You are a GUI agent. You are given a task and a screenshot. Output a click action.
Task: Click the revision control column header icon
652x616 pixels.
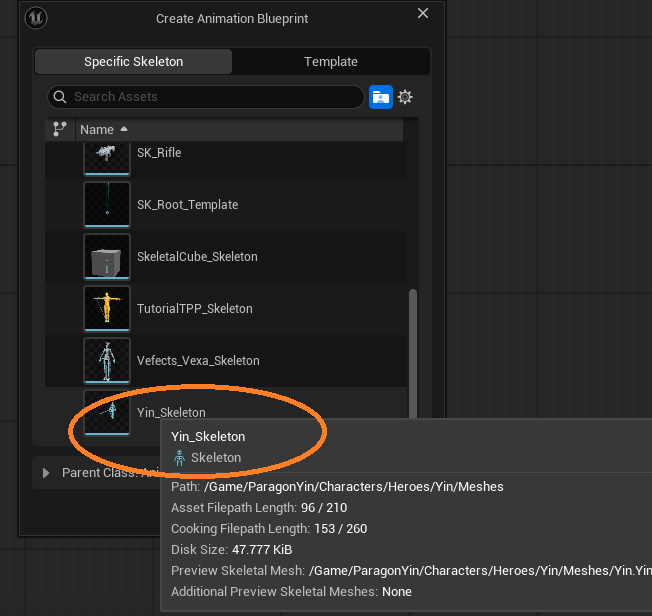[59, 129]
